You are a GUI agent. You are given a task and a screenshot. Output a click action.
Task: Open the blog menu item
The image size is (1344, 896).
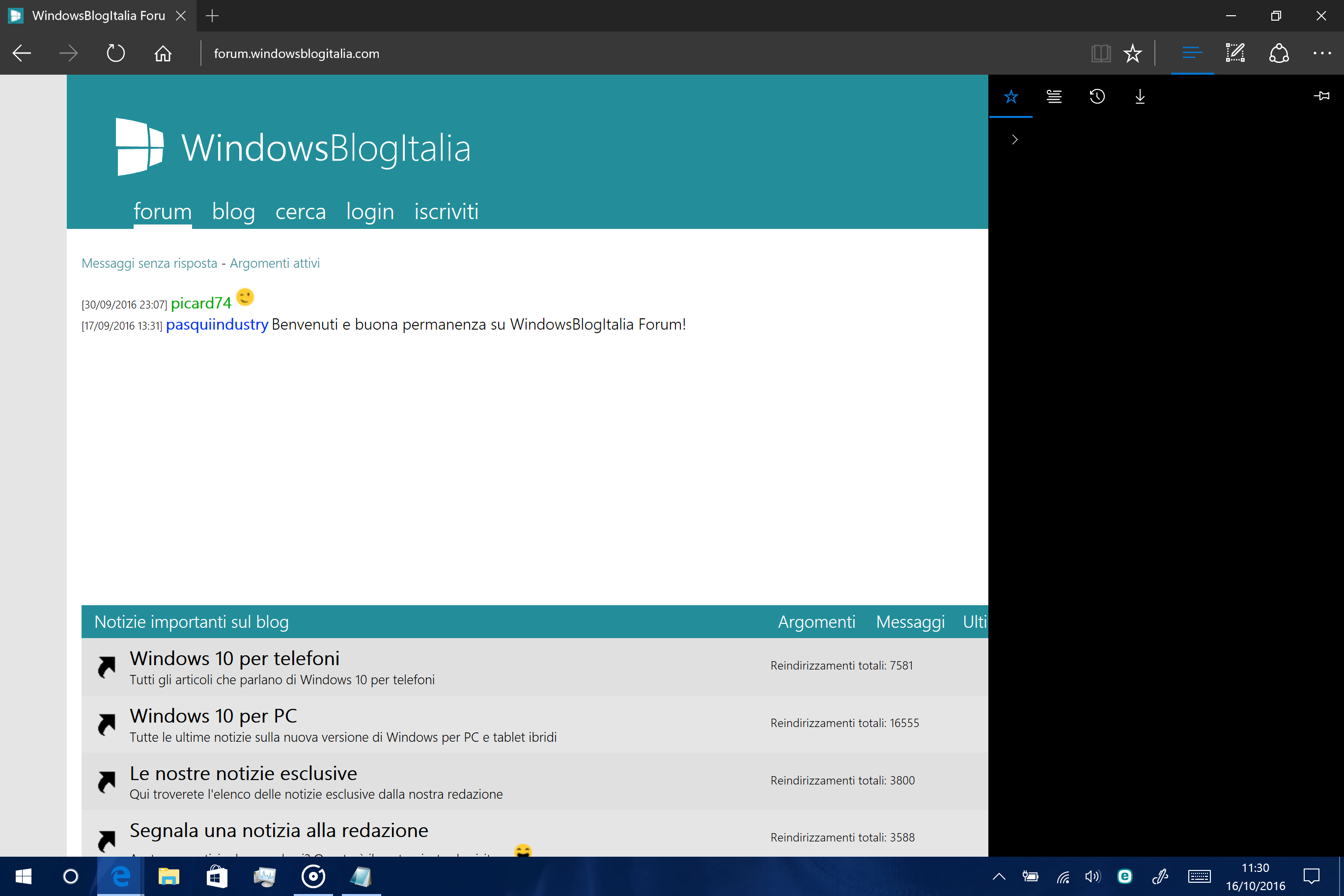pyautogui.click(x=233, y=211)
